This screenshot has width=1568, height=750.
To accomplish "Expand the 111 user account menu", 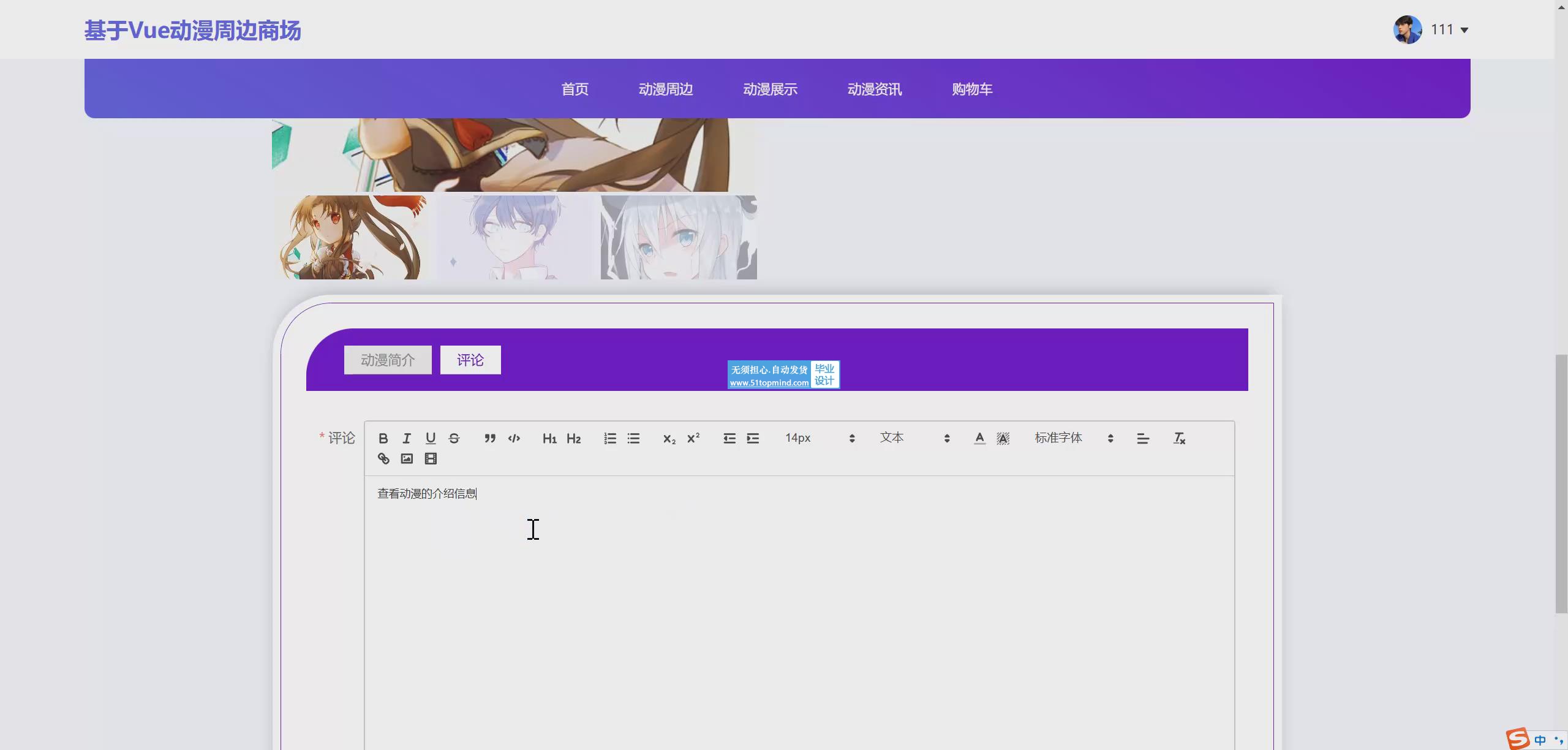I will point(1449,29).
